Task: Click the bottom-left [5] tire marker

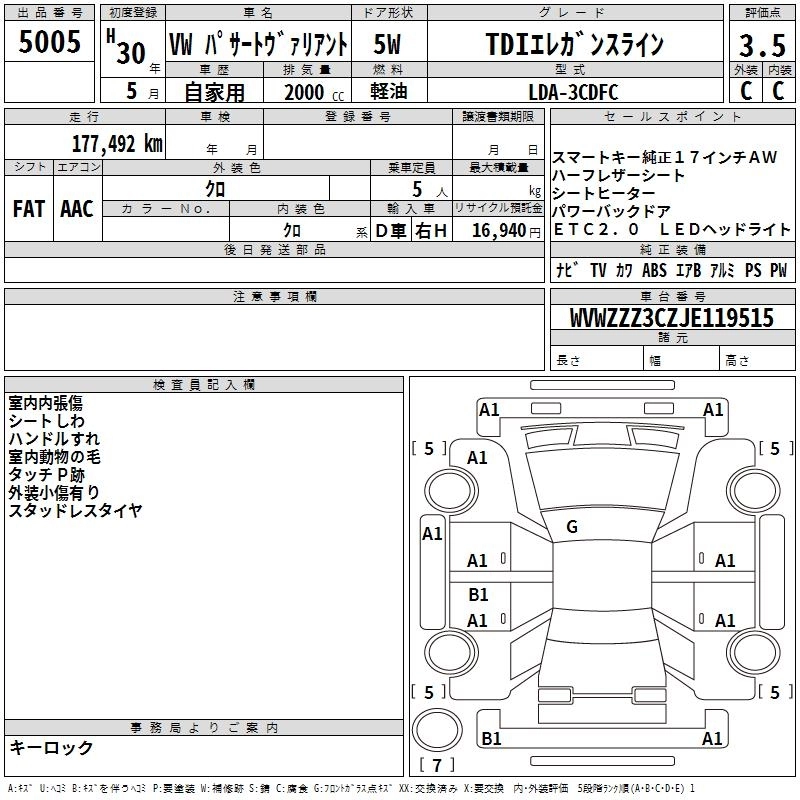Action: tap(429, 692)
